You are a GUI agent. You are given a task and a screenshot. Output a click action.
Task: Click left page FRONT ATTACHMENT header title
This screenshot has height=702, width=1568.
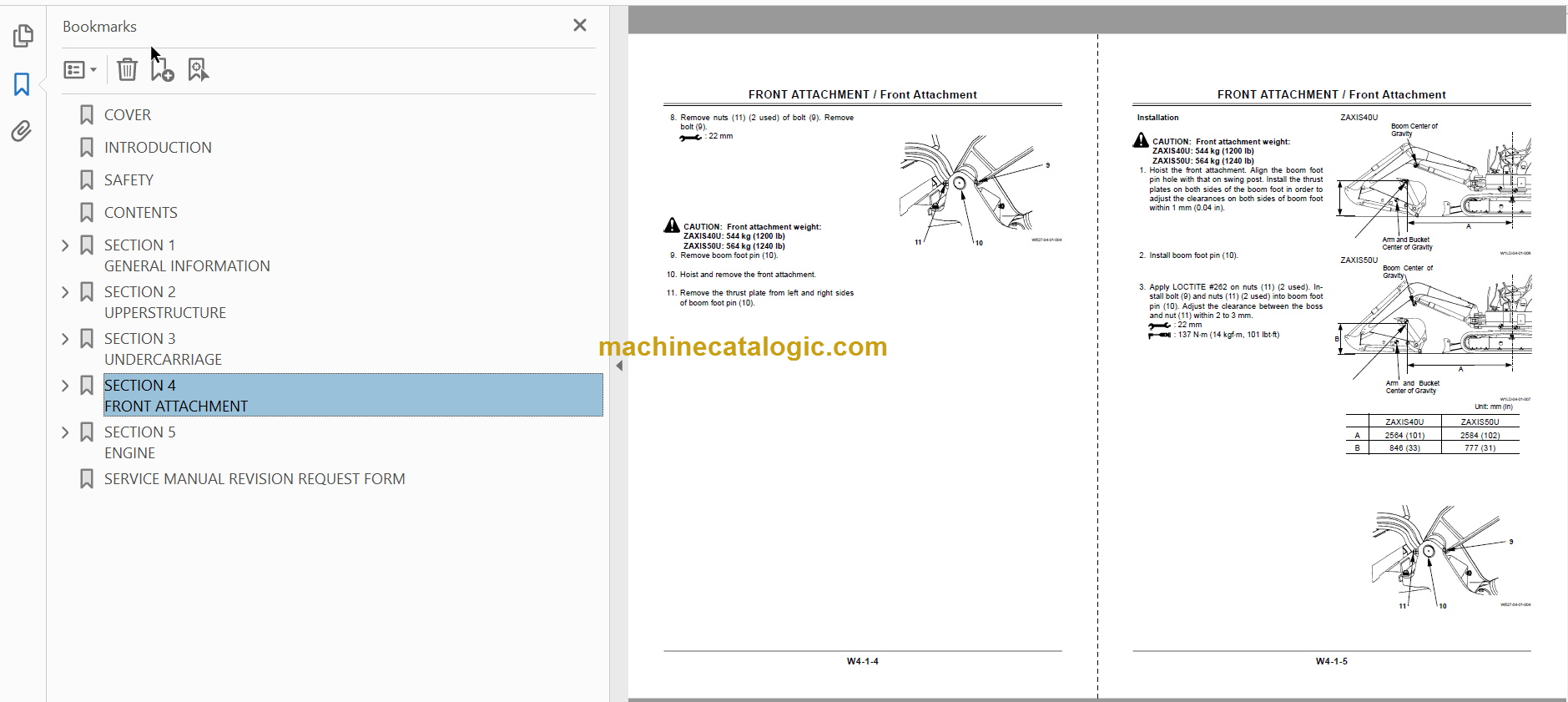pyautogui.click(x=862, y=95)
